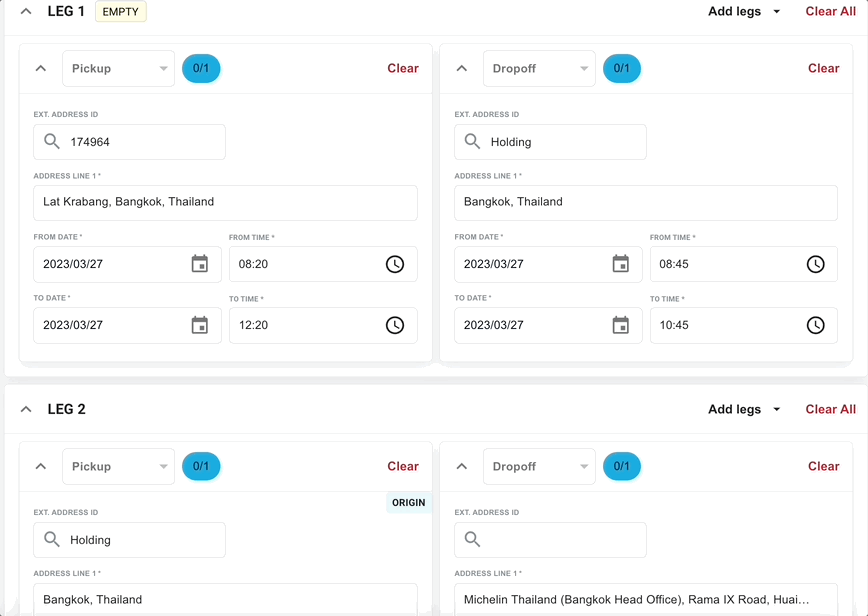Clear the Leg 1 Pickup stop
The height and width of the screenshot is (616, 868).
click(x=403, y=69)
